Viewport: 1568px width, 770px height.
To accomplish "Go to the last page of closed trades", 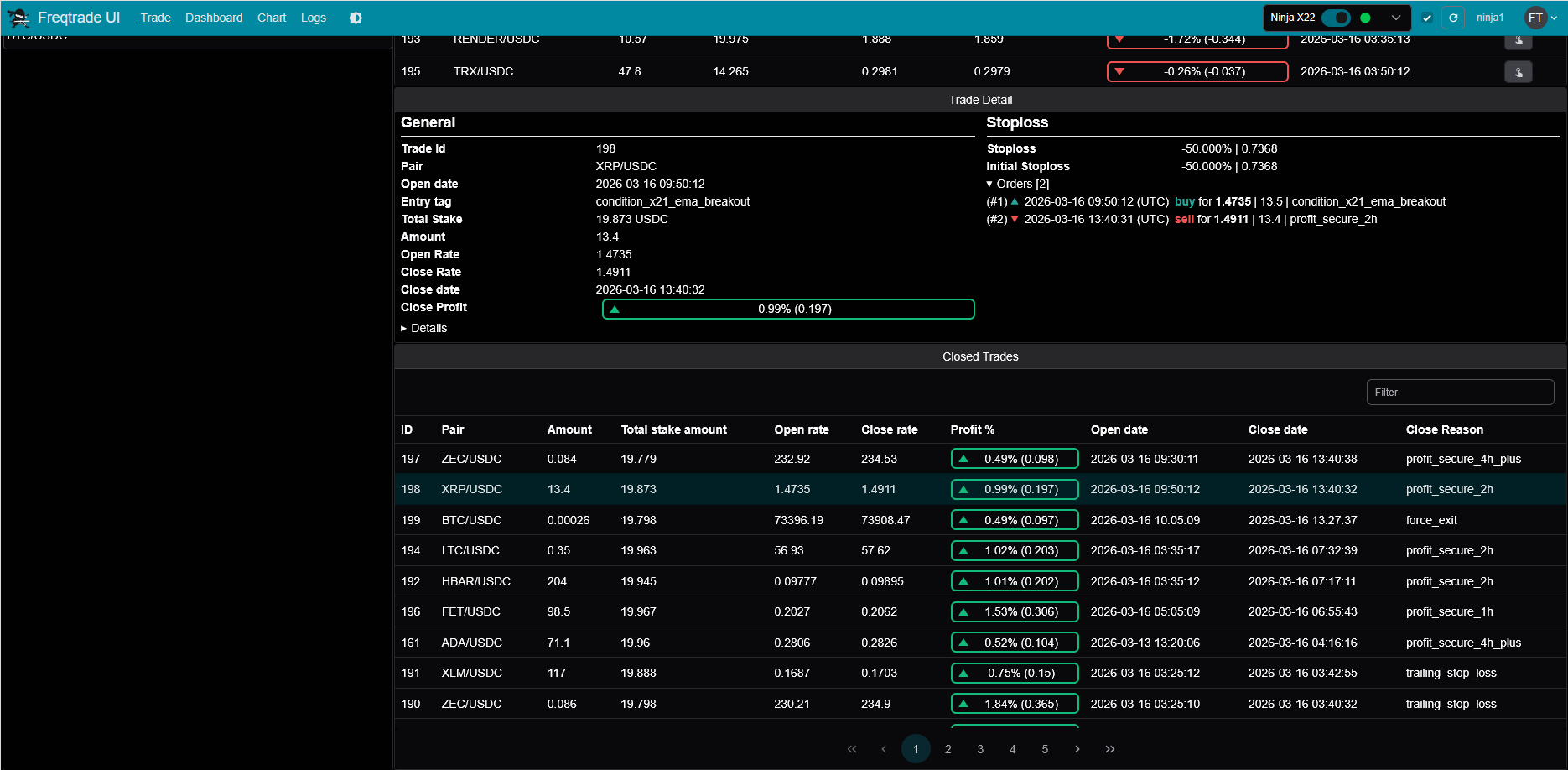I will 1109,749.
